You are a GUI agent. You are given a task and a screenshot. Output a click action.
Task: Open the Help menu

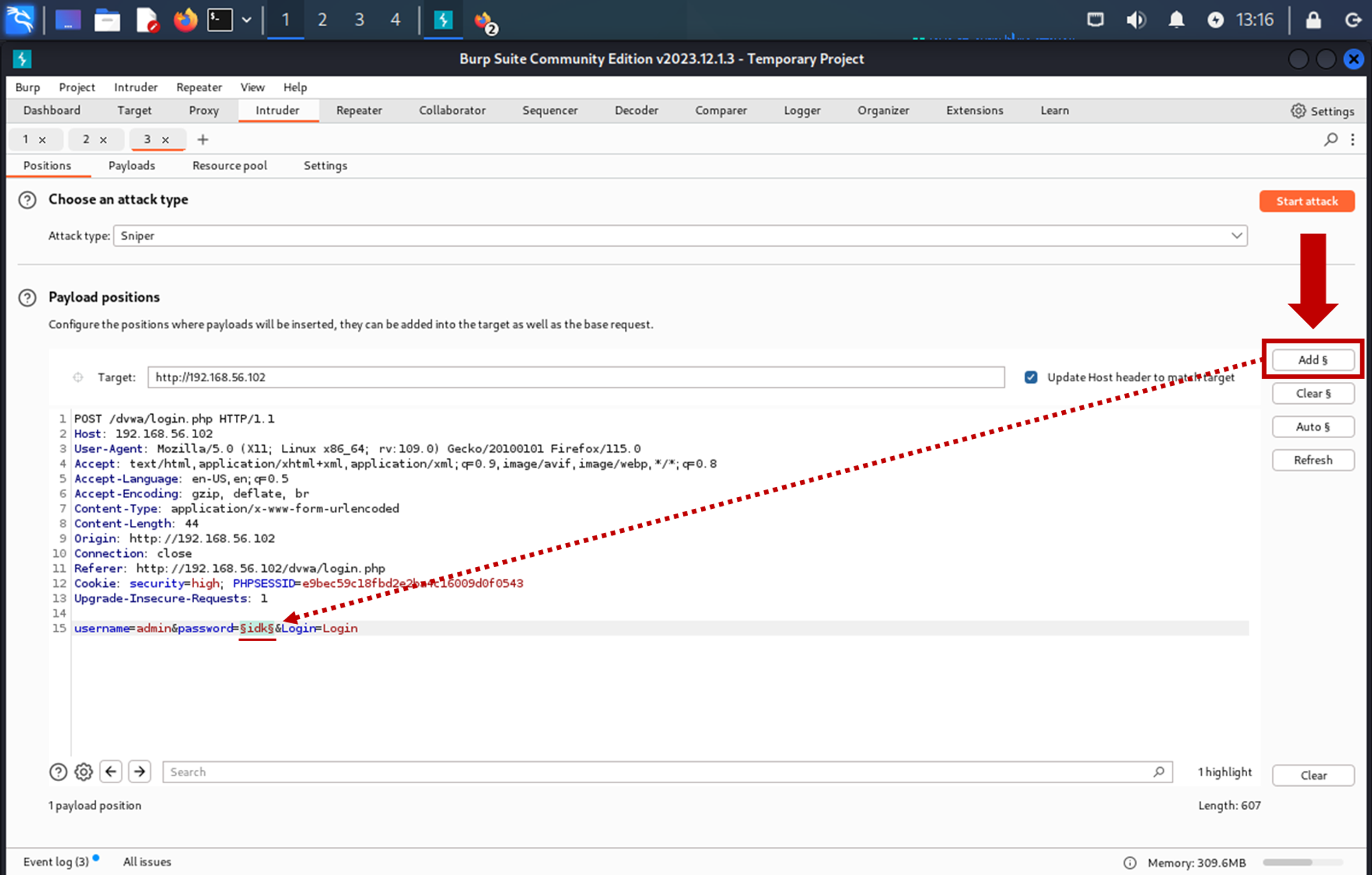point(295,87)
